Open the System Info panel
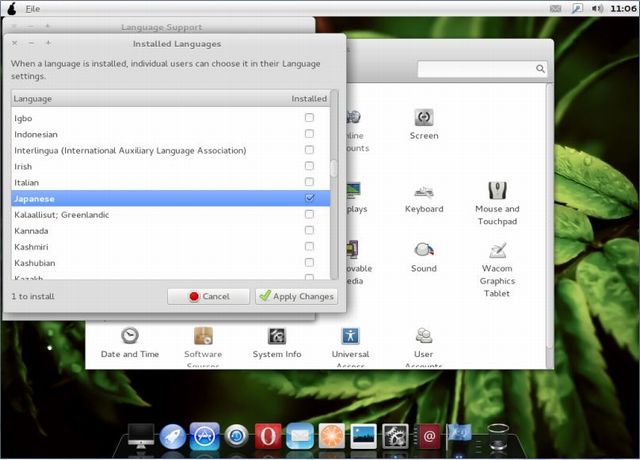This screenshot has height=460, width=640. [277, 336]
